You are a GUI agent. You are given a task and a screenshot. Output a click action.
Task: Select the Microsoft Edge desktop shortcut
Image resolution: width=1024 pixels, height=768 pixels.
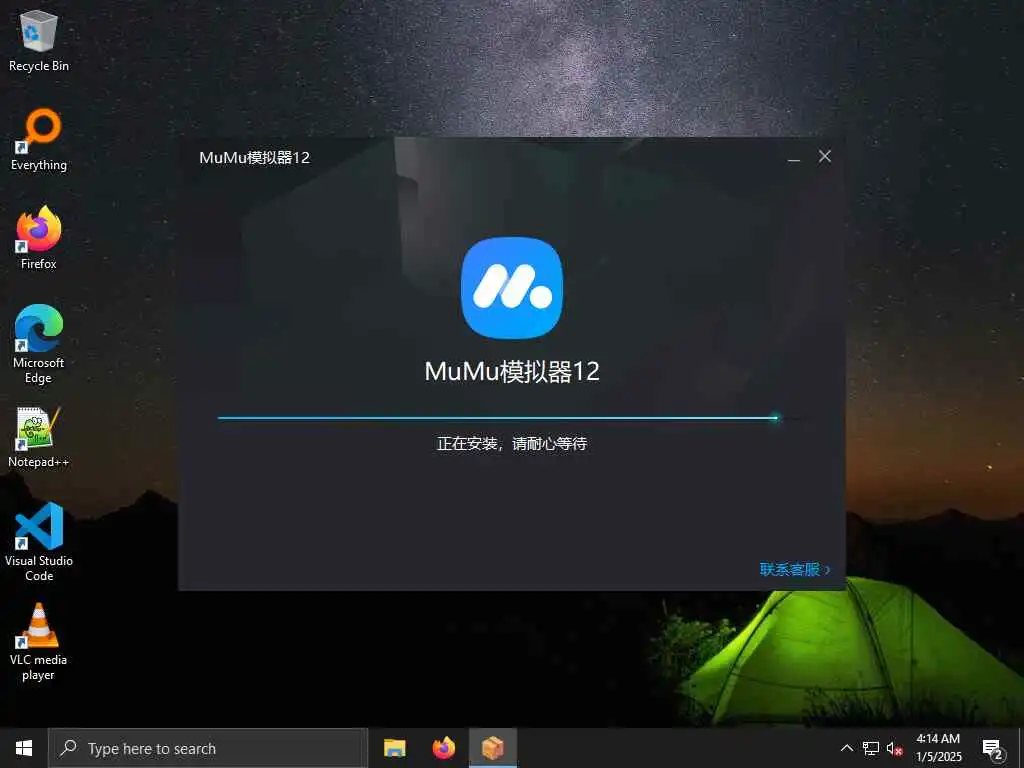point(39,344)
